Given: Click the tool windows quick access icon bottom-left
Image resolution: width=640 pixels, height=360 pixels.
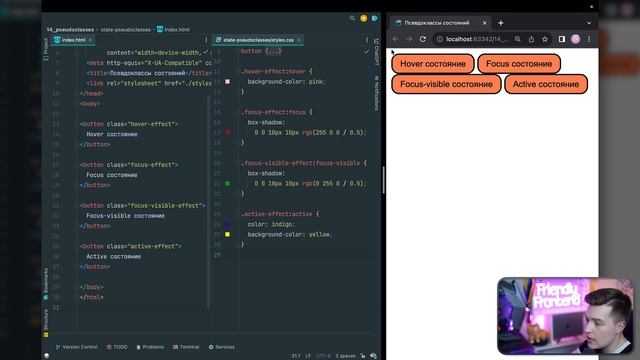Looking at the screenshot, I should coord(47,356).
